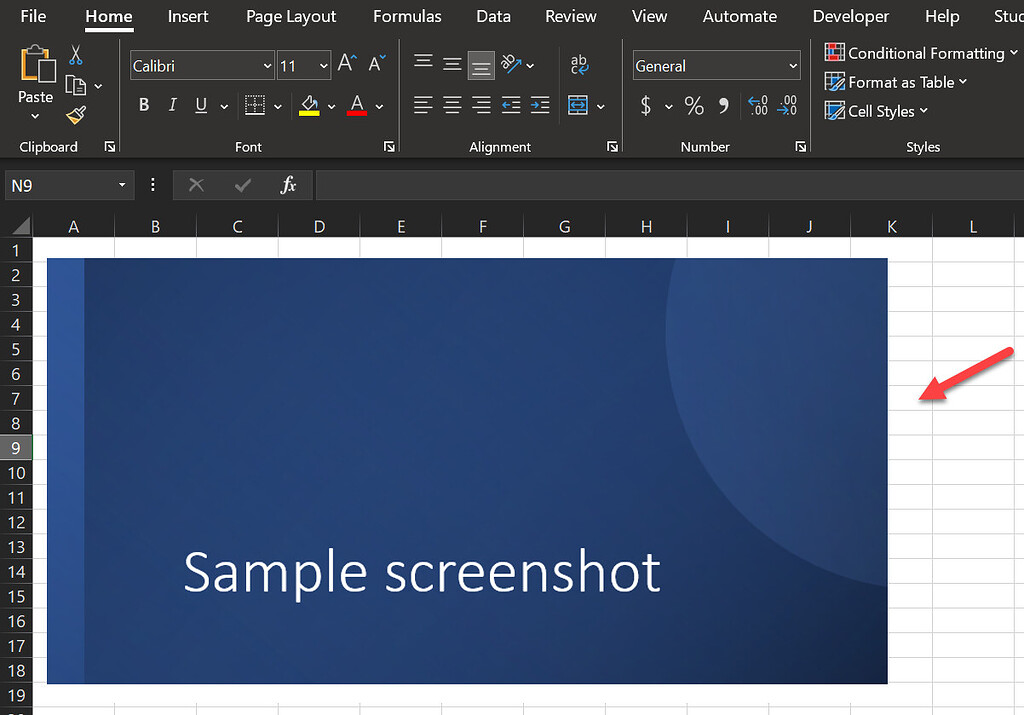Screen dimensions: 1024x715
Task: Align text left
Action: pos(423,105)
